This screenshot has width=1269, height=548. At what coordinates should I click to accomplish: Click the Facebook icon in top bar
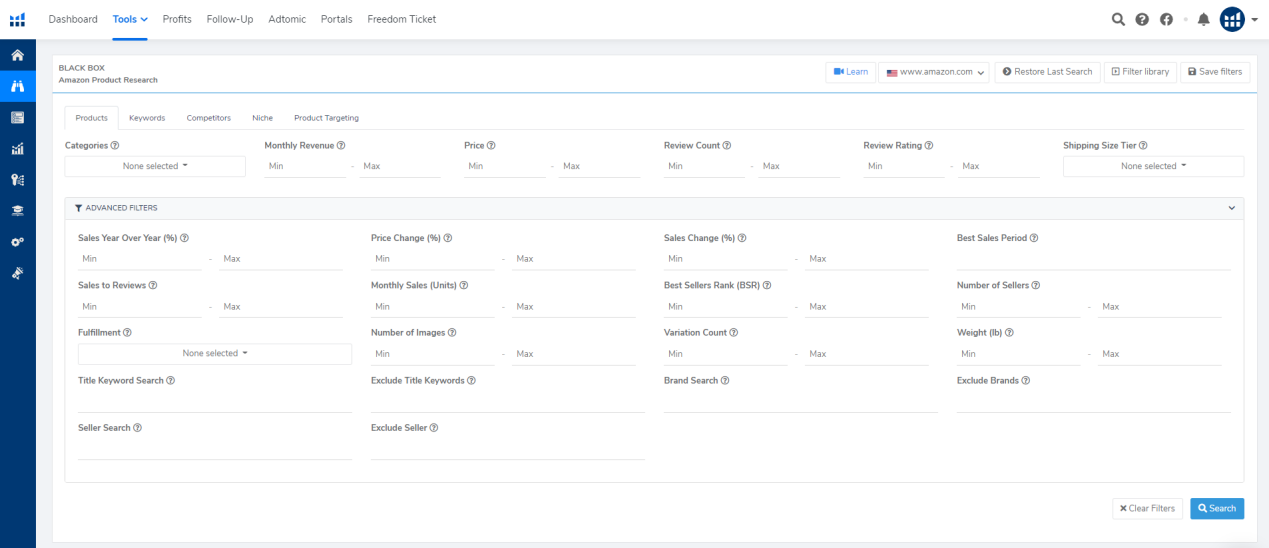pyautogui.click(x=1166, y=19)
